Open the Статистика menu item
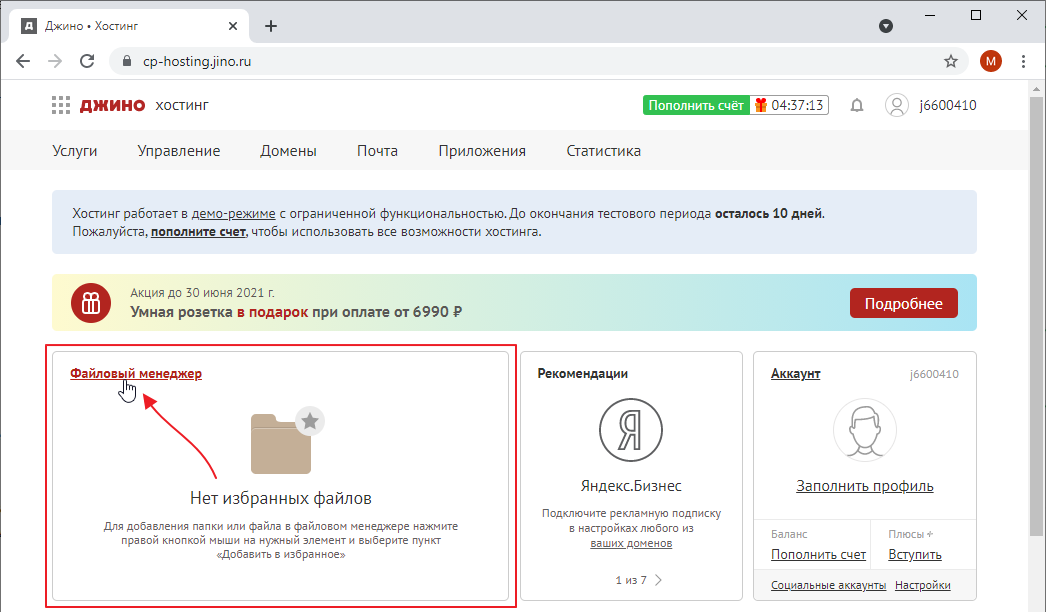 tap(603, 151)
